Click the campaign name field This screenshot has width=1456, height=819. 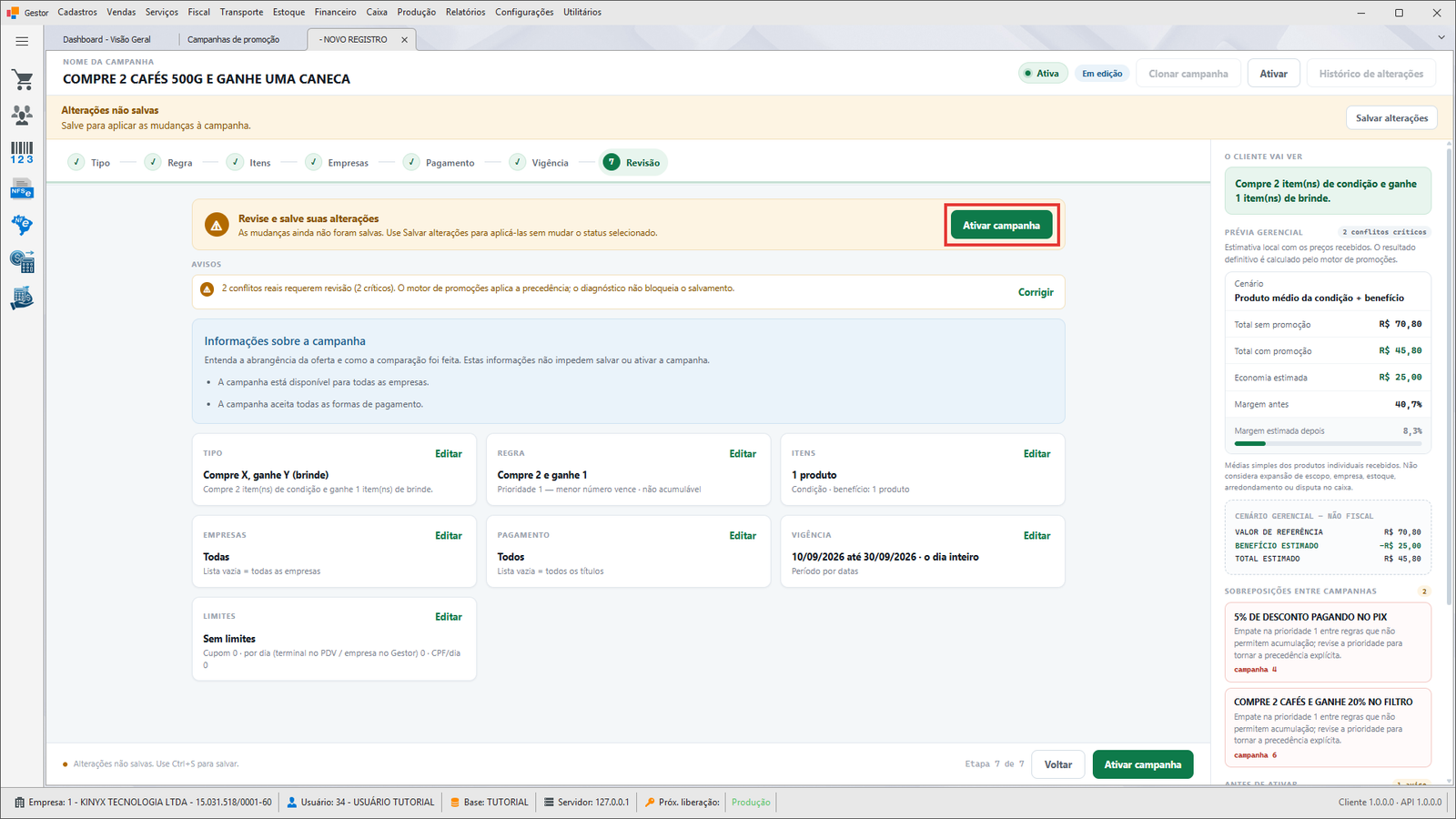(207, 79)
